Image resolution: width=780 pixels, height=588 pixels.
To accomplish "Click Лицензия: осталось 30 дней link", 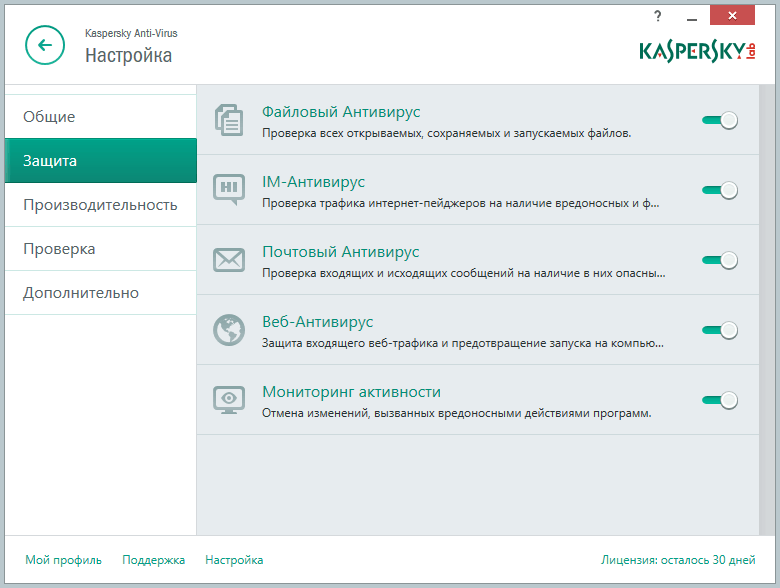I will coord(678,560).
